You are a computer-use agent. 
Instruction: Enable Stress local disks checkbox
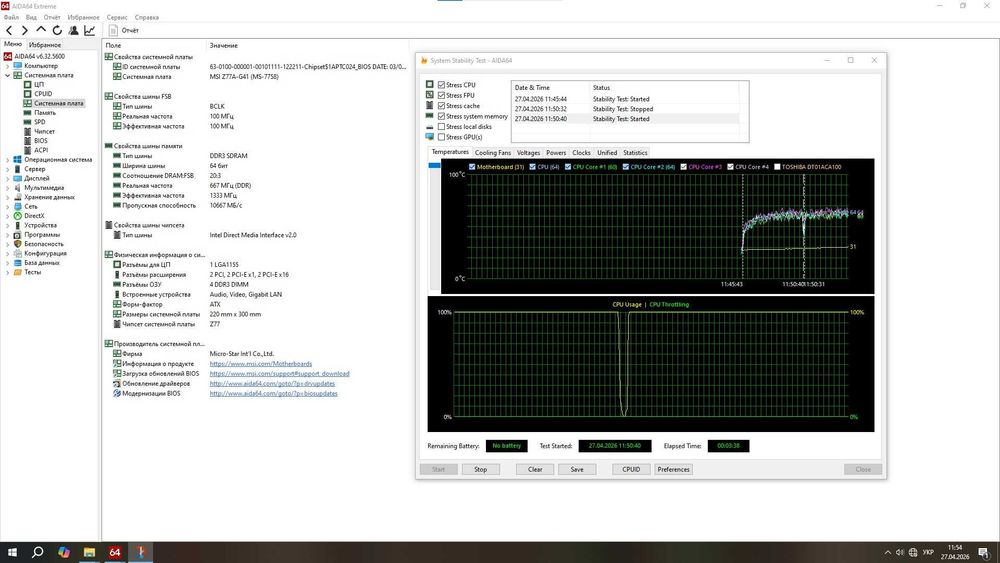click(441, 127)
